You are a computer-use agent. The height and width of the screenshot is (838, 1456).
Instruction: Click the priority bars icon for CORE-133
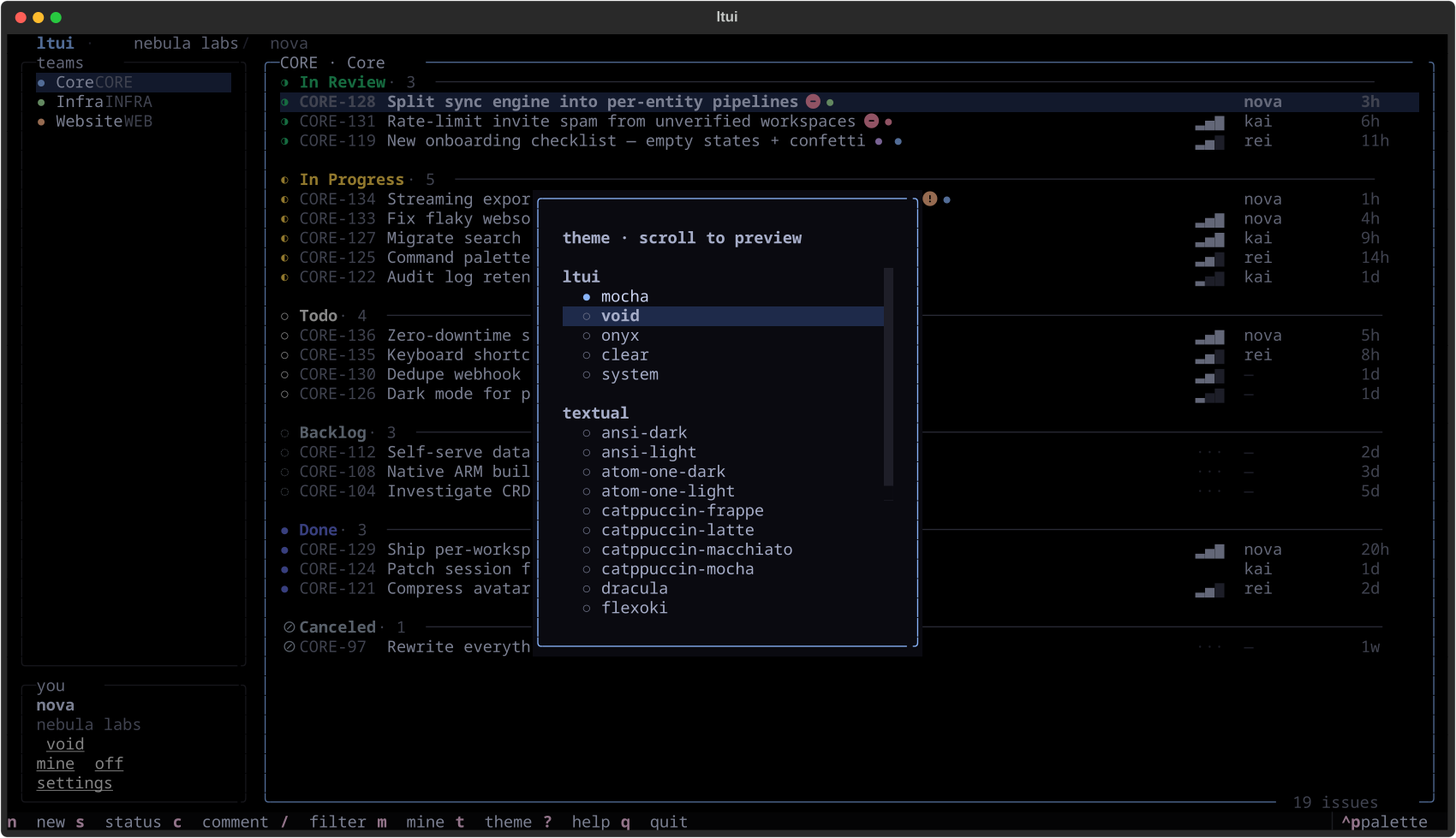pyautogui.click(x=1210, y=221)
